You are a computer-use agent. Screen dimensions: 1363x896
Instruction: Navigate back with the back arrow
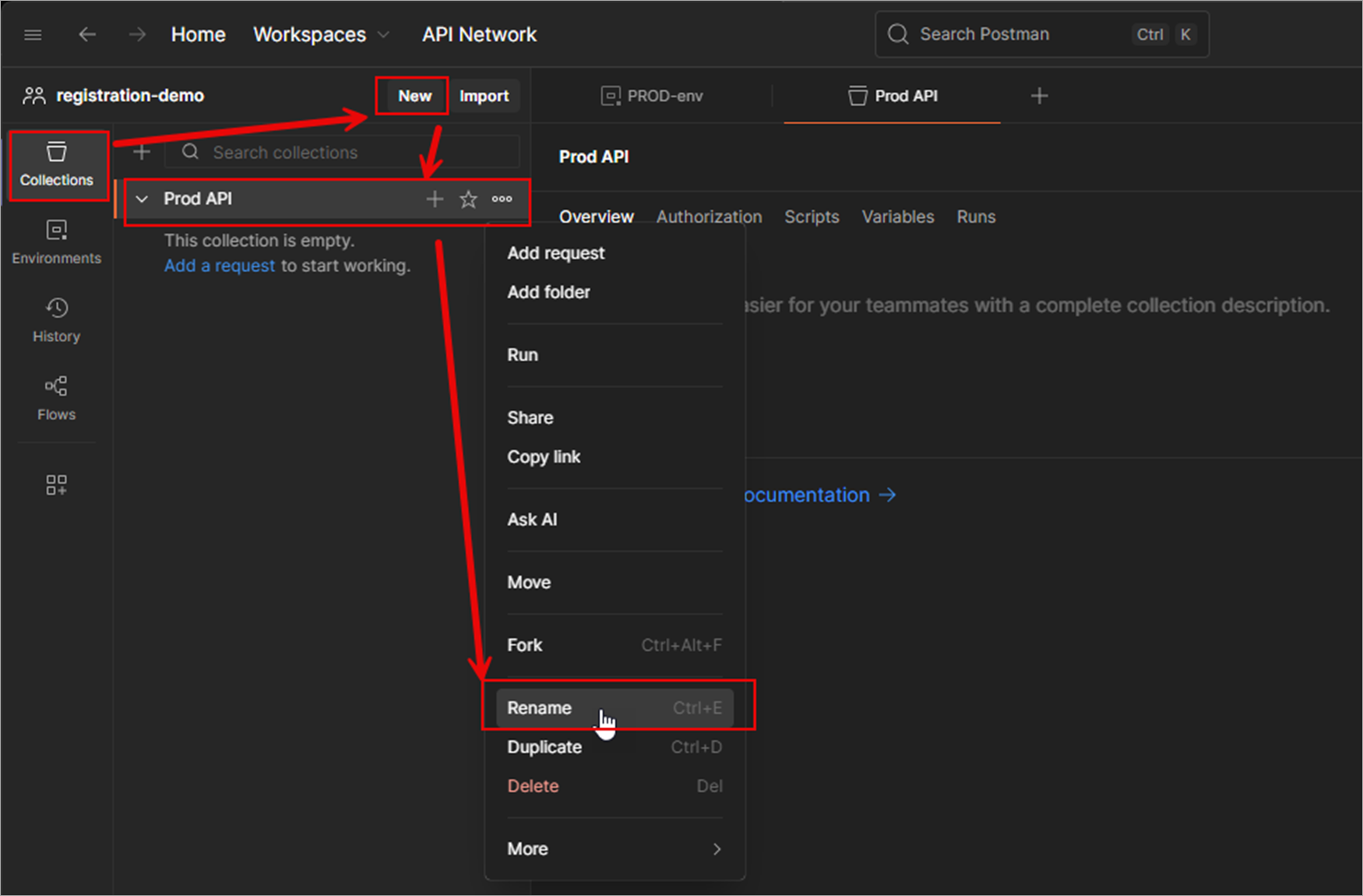coord(88,34)
